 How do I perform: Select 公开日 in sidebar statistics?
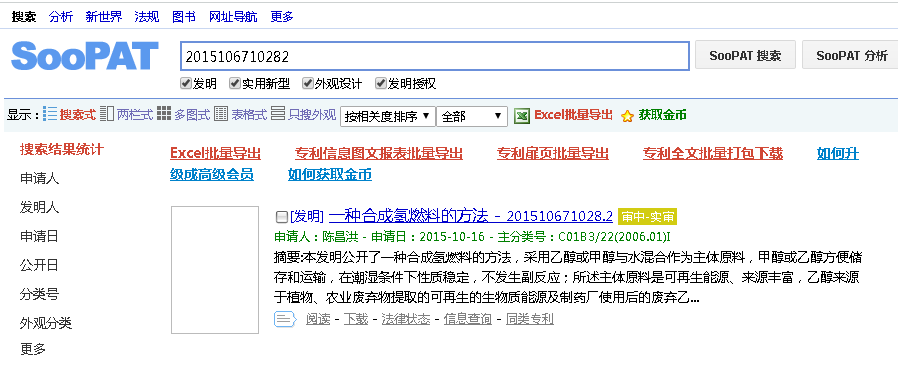40,265
